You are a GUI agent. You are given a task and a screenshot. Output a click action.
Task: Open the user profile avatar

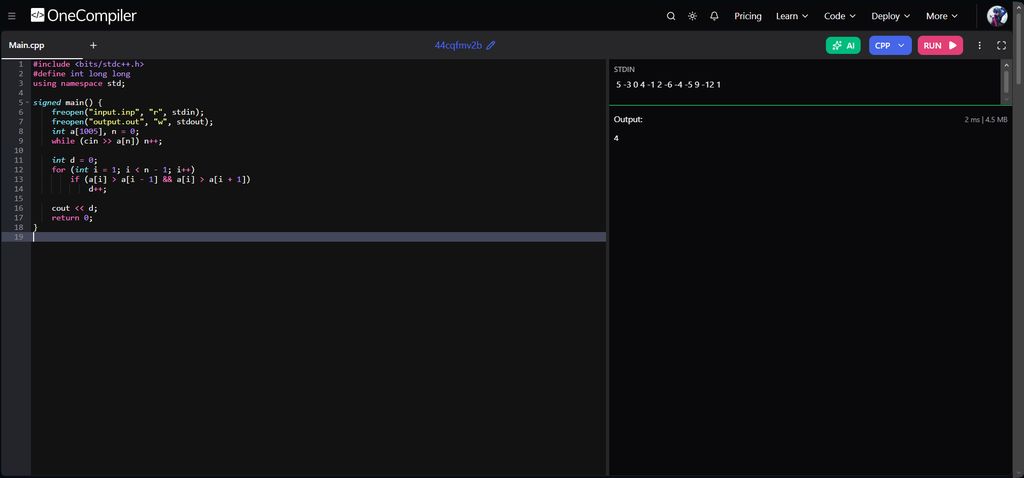pyautogui.click(x=997, y=16)
